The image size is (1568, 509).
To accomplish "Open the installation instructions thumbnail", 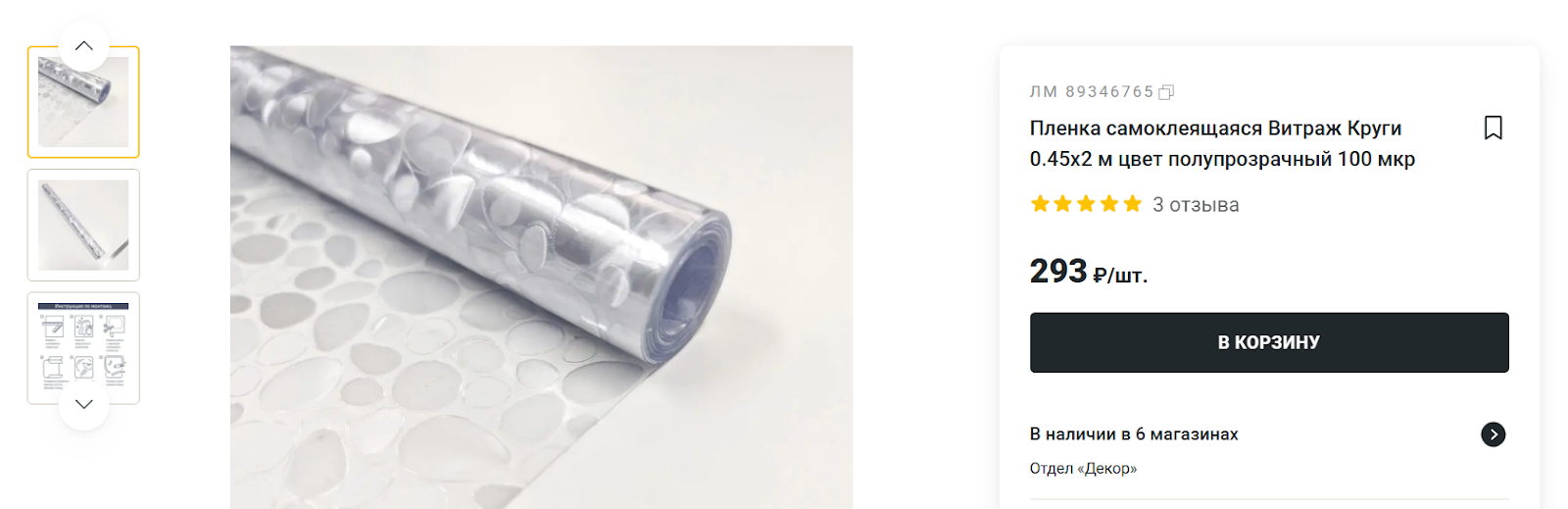I will coord(83,348).
